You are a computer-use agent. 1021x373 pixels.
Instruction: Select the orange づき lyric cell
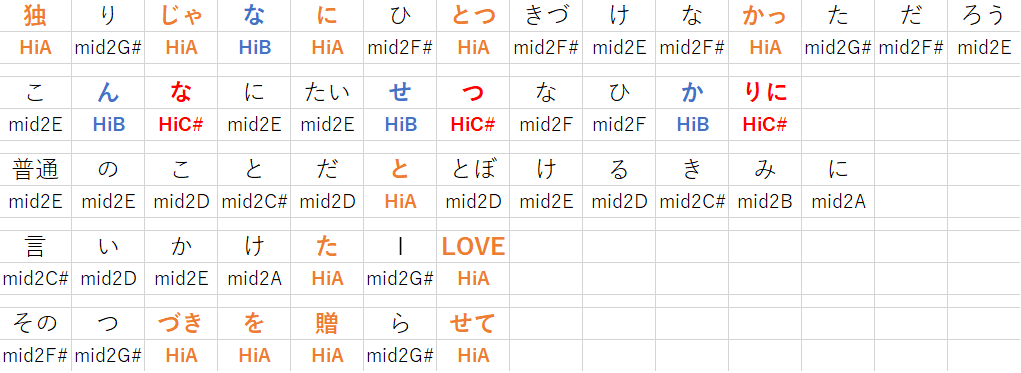click(182, 324)
